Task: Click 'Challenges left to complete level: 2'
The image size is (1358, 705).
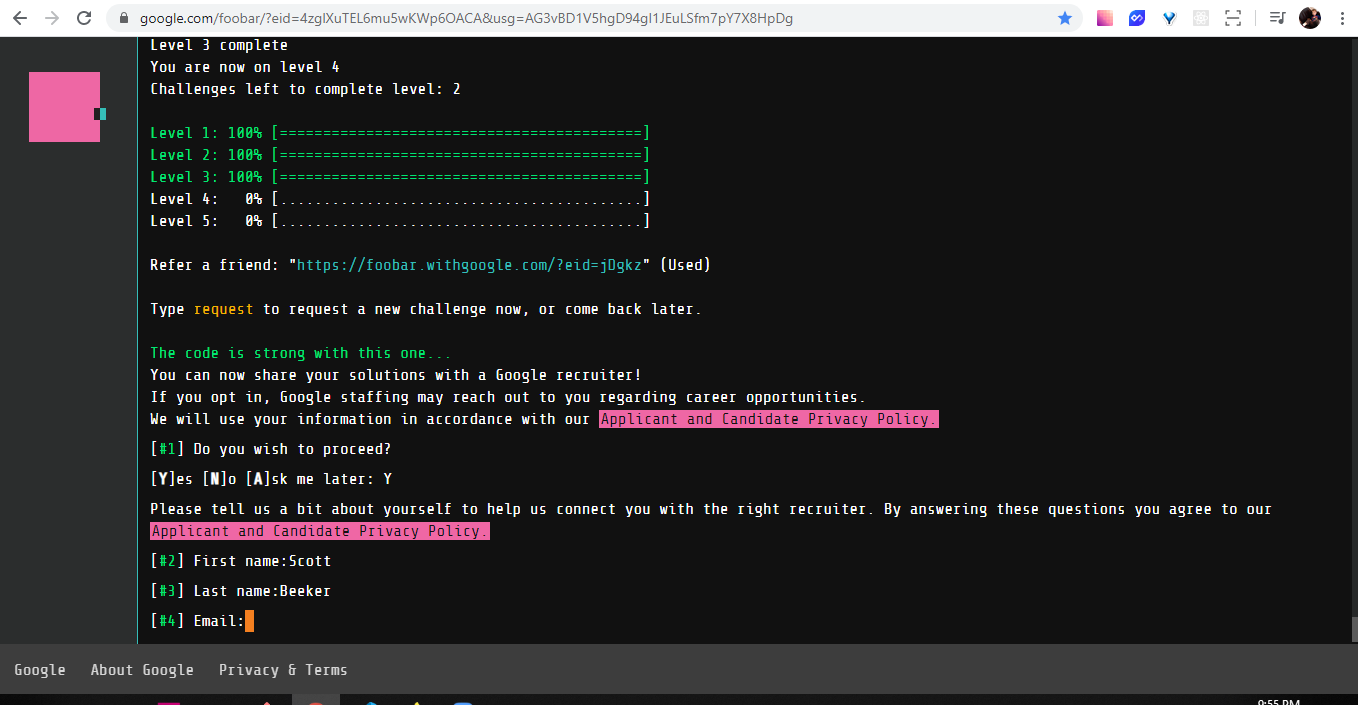Action: tap(305, 89)
